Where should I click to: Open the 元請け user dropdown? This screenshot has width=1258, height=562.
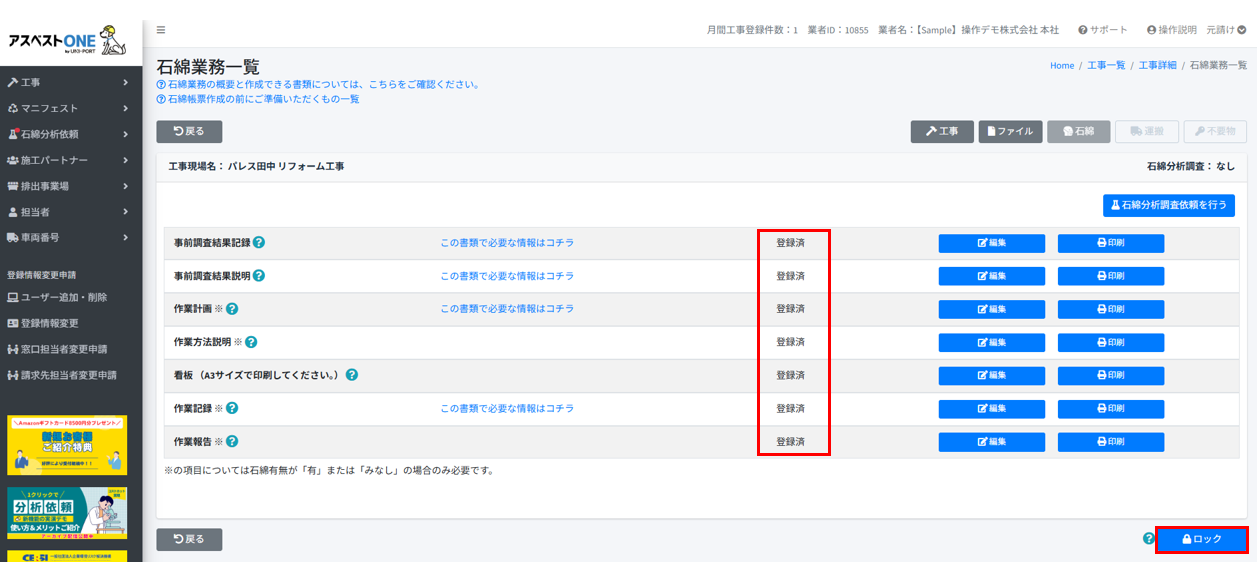(1226, 30)
